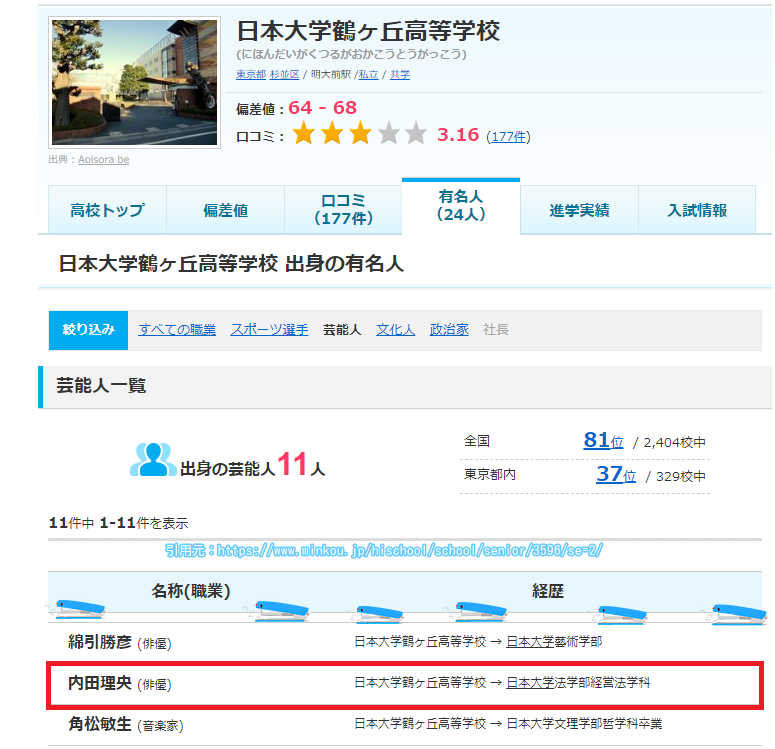This screenshot has height=749, width=775.
Task: Click the 11件中 1-11件を表示 result count
Action: 119,523
